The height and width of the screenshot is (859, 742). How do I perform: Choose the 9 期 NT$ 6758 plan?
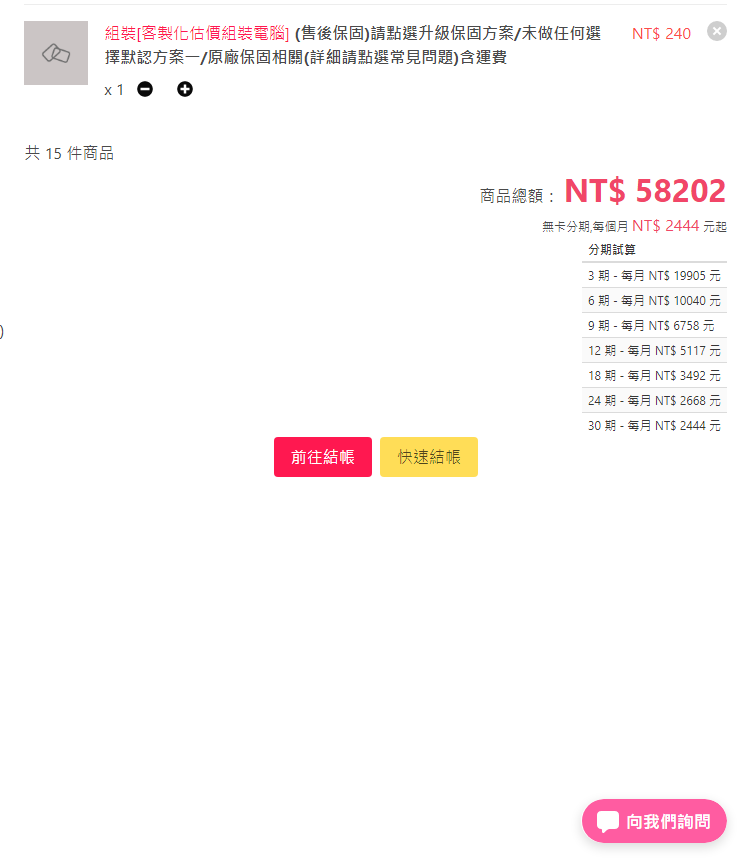654,326
